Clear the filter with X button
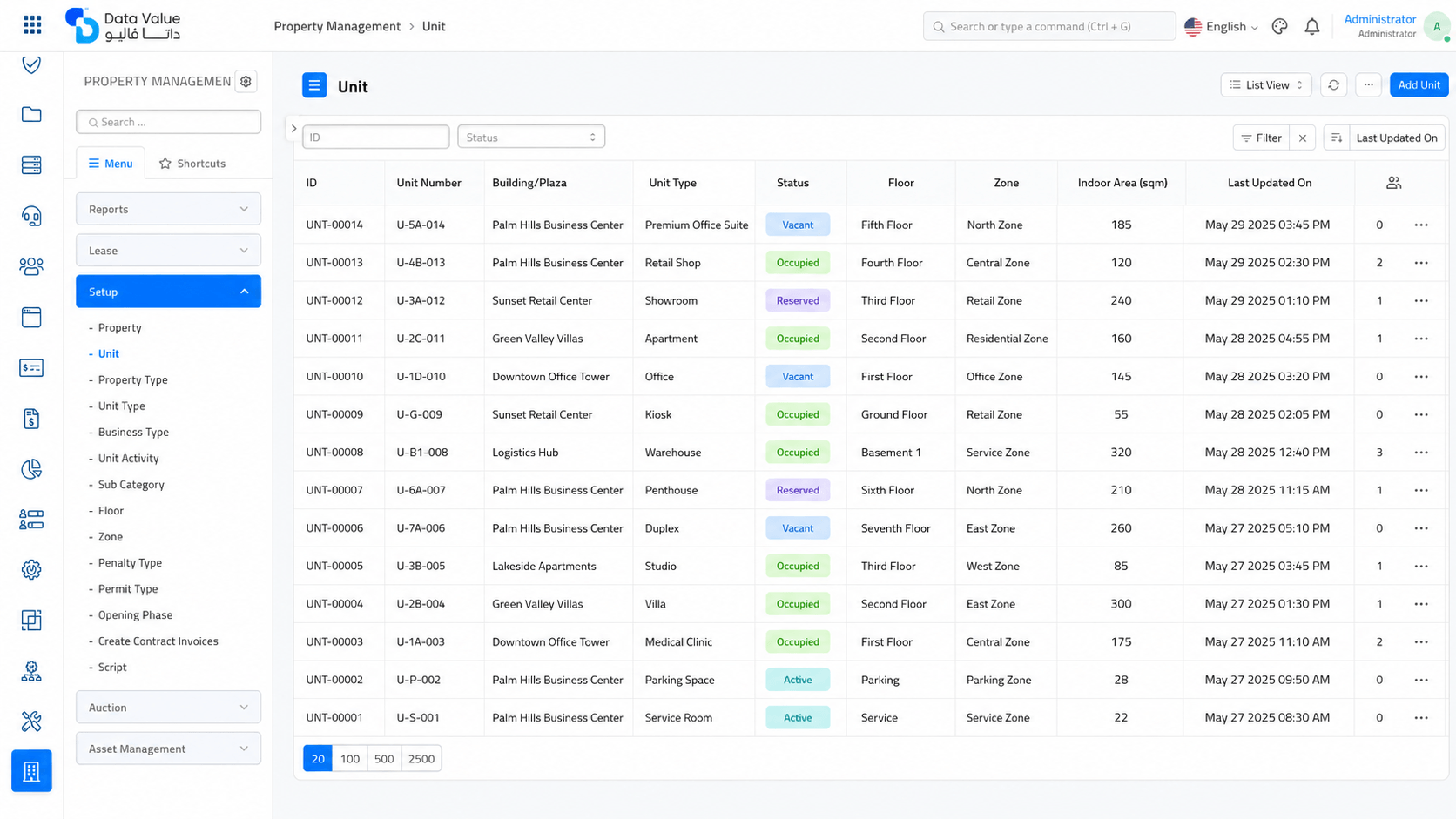 (x=1303, y=138)
